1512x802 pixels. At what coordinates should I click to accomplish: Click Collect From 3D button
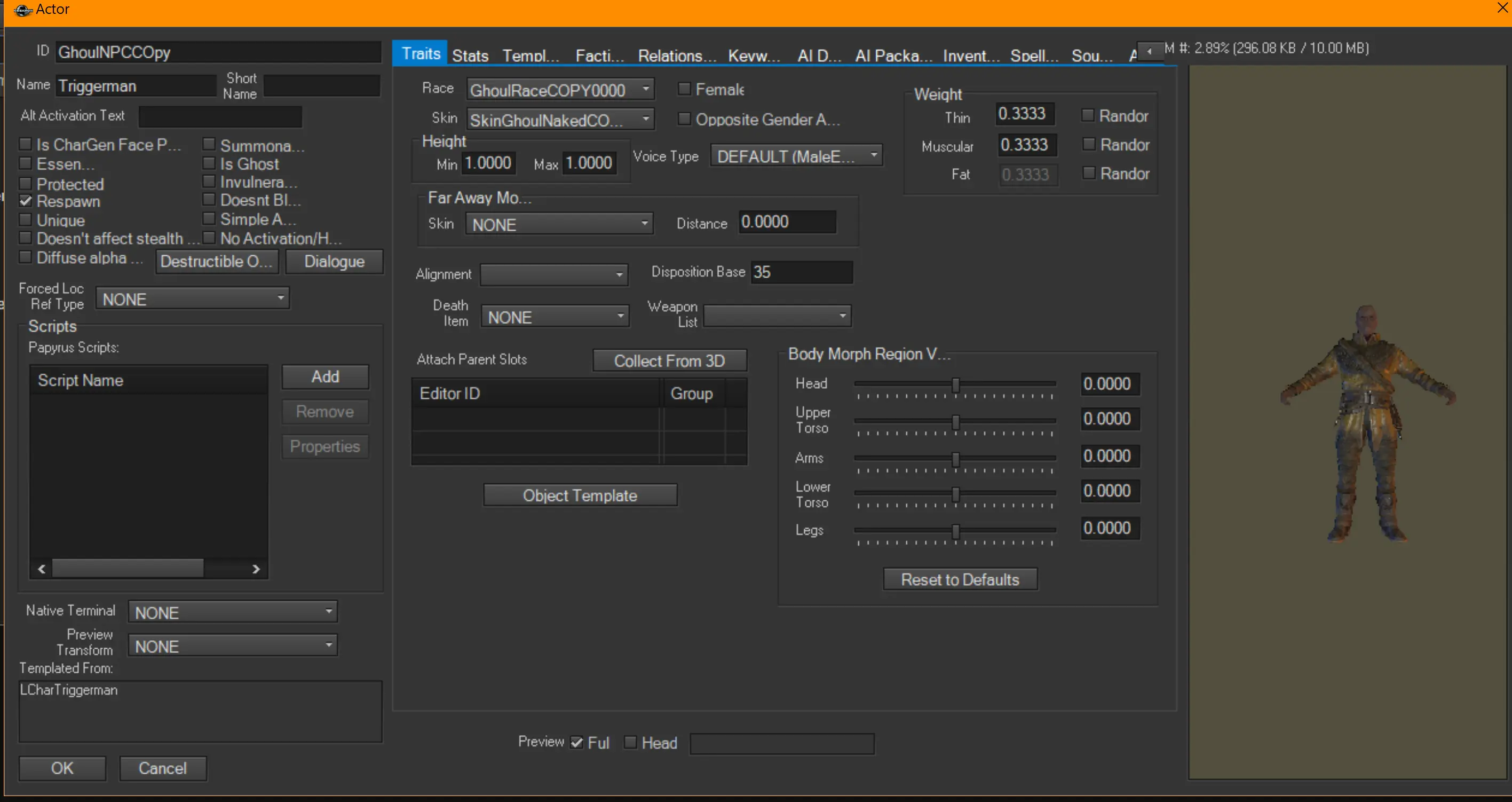tap(670, 360)
